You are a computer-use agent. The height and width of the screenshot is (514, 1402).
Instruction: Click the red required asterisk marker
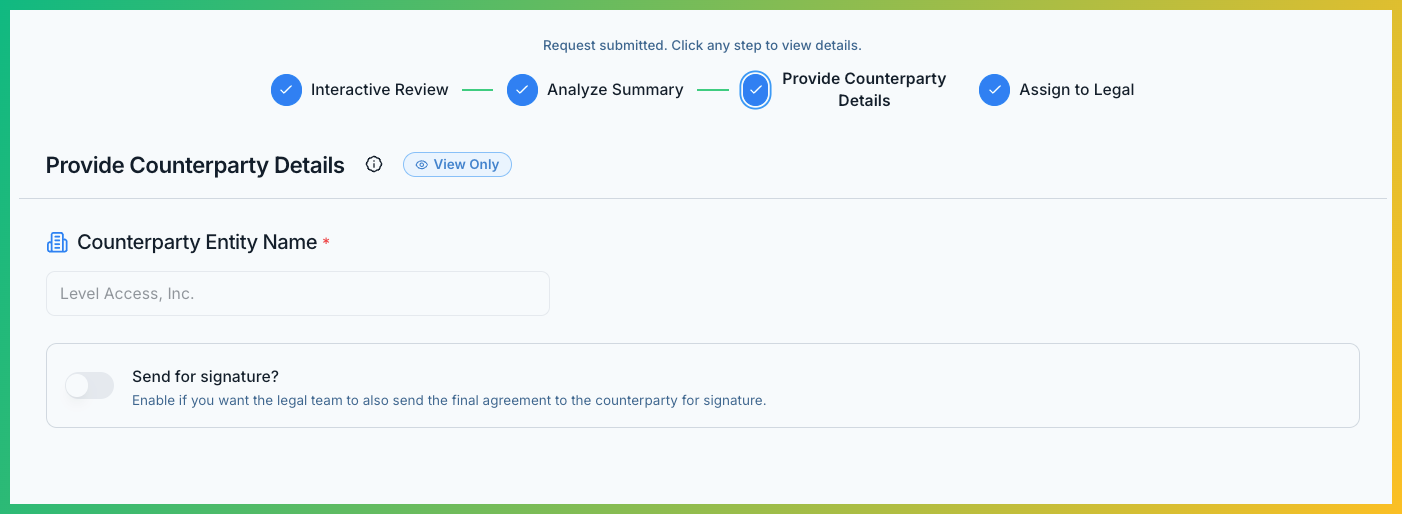[x=326, y=244]
